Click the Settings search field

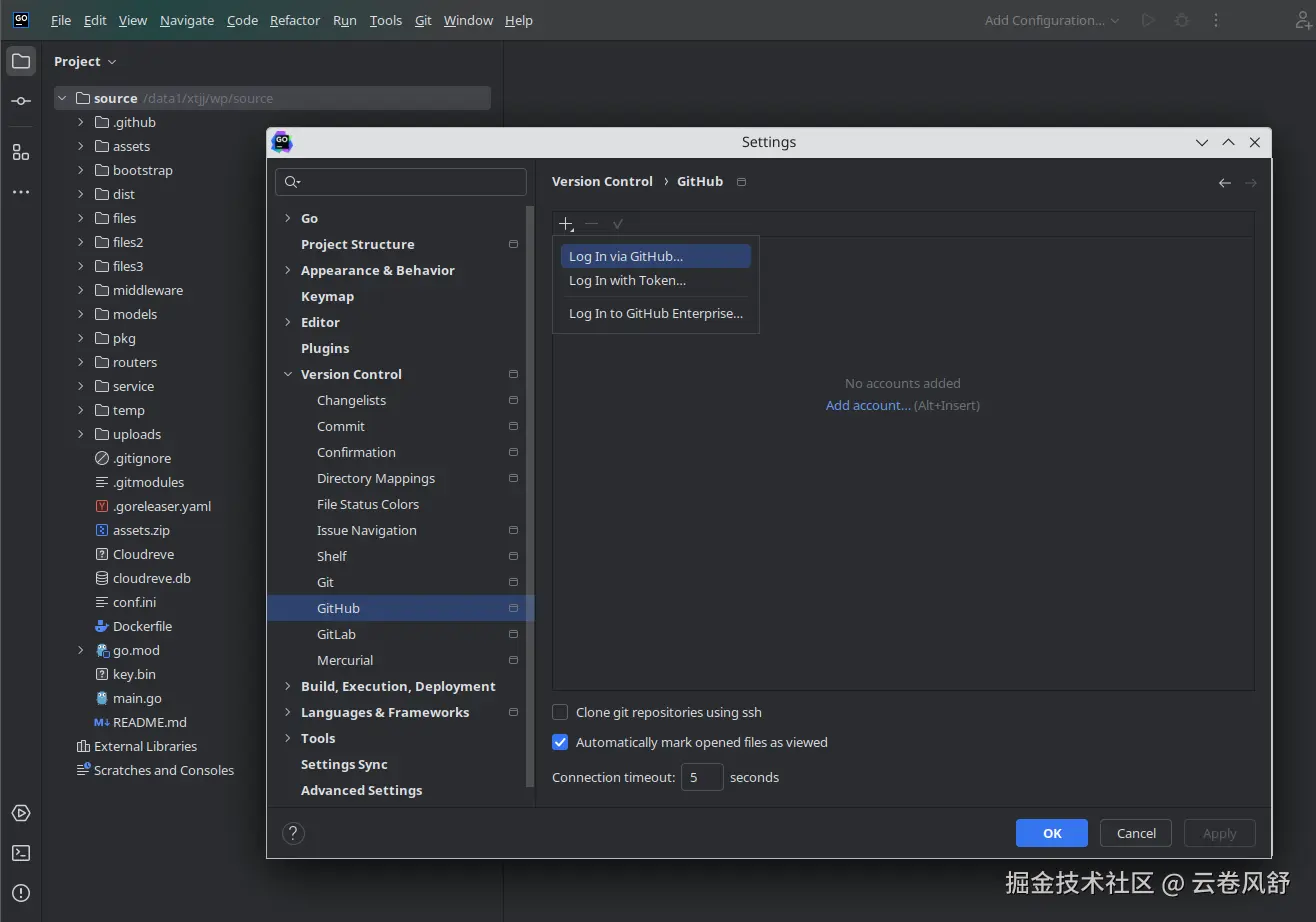401,182
